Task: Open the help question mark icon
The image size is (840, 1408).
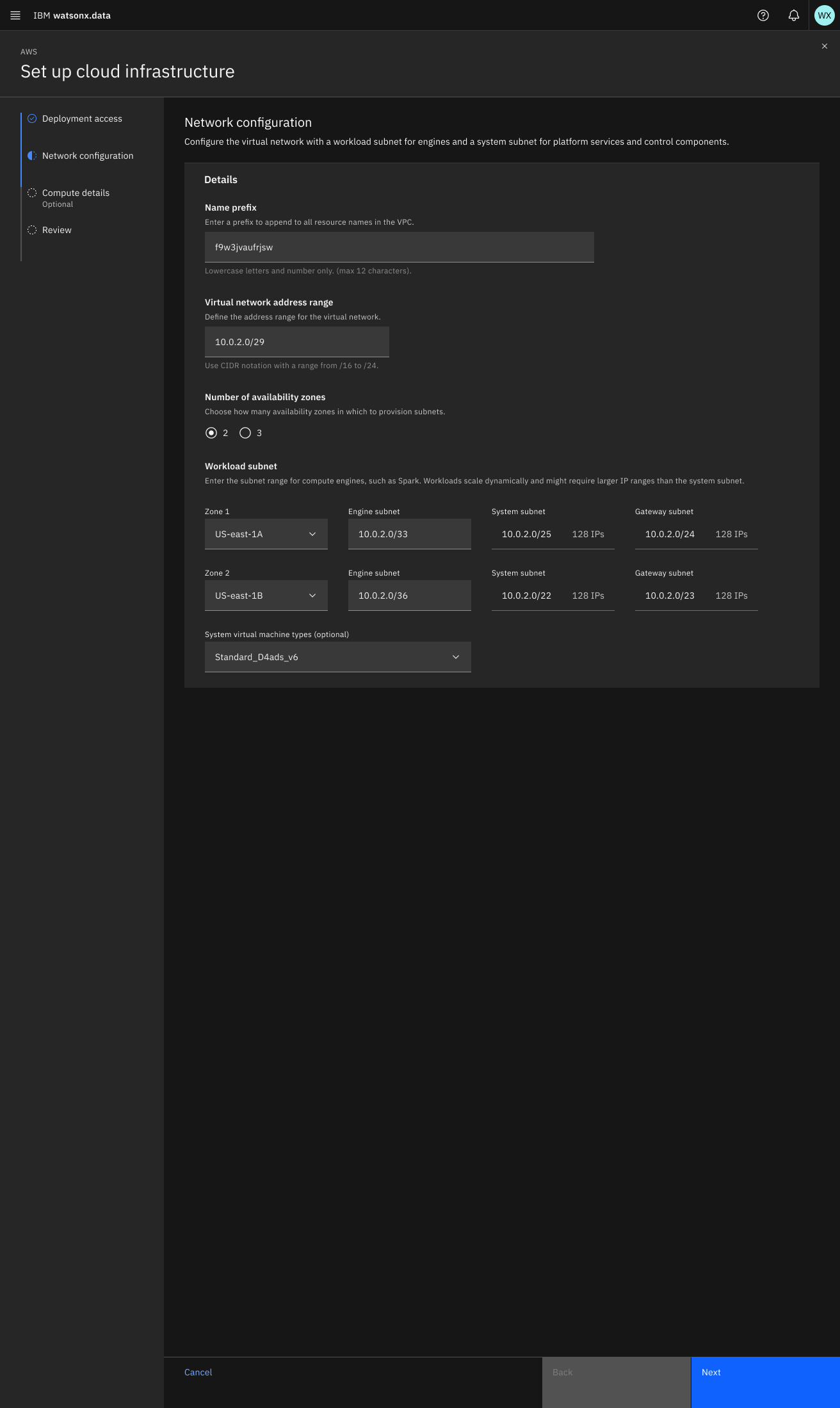Action: click(763, 15)
